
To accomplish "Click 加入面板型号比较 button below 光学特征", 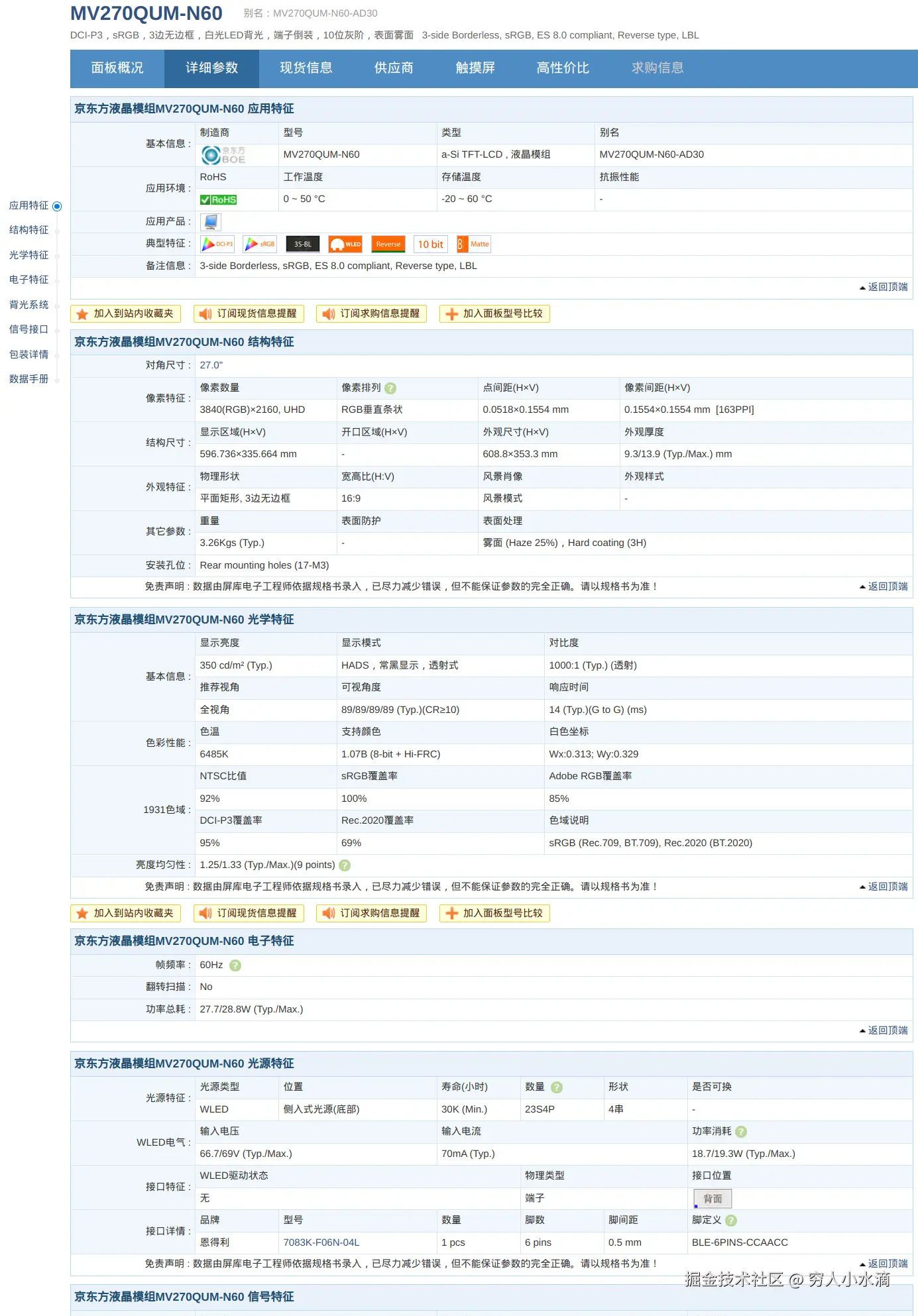I will click(494, 913).
